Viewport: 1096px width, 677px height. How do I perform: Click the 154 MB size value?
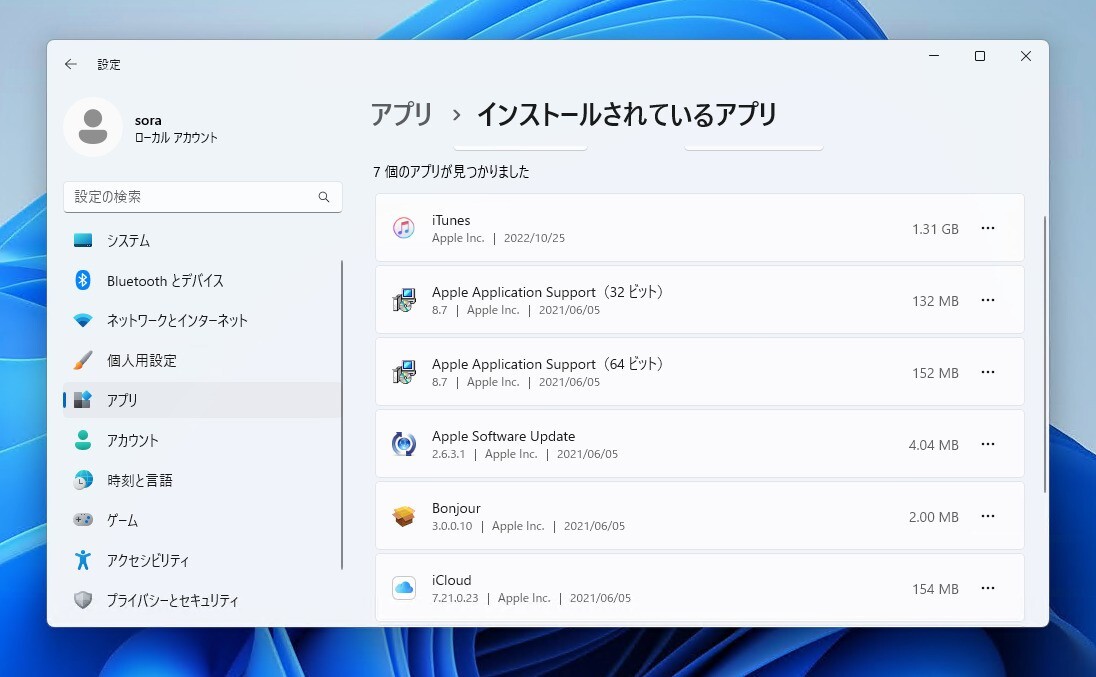[x=935, y=589]
